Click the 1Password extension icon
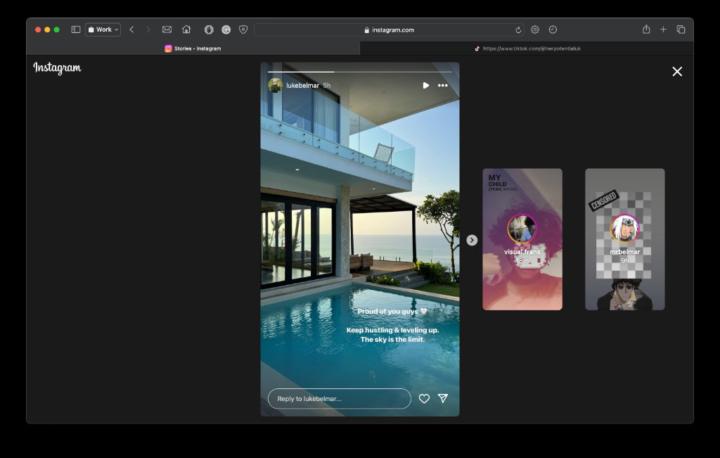The image size is (720, 458). pos(209,29)
